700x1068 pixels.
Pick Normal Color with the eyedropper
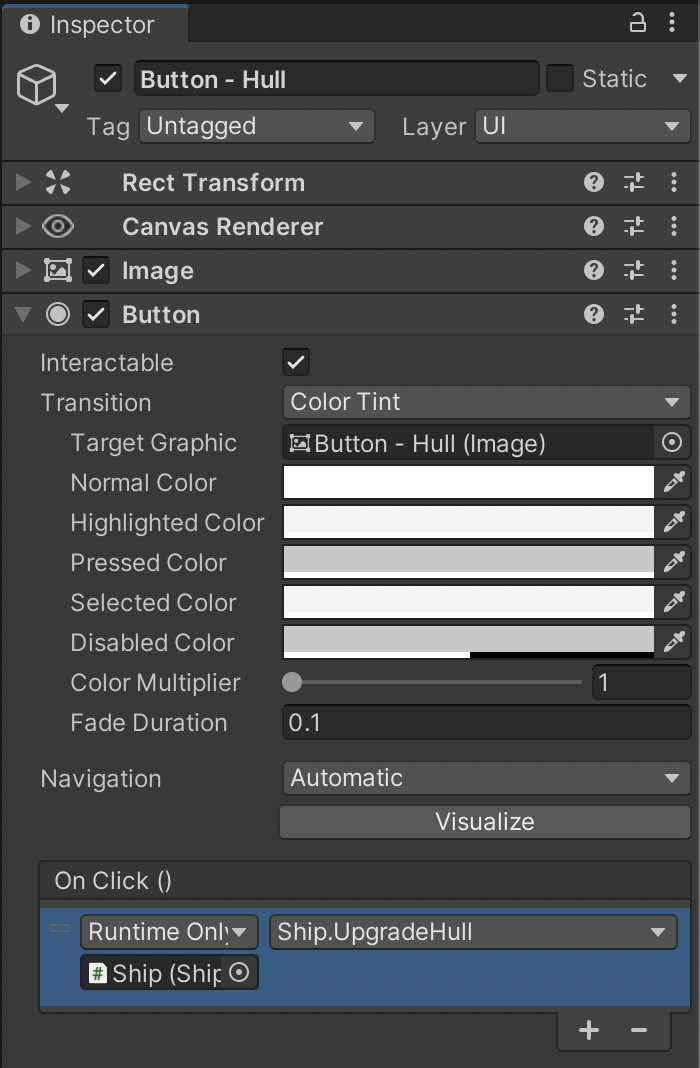(x=675, y=482)
